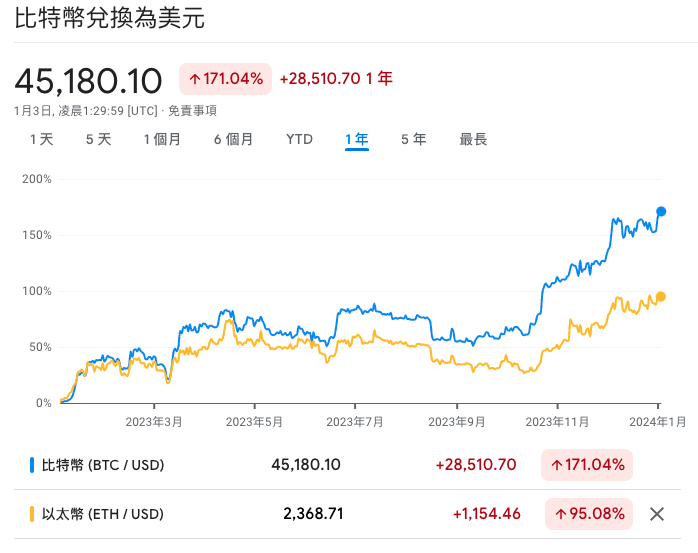The height and width of the screenshot is (553, 698).
Task: Select the 5 天 time range tab
Action: [x=98, y=139]
